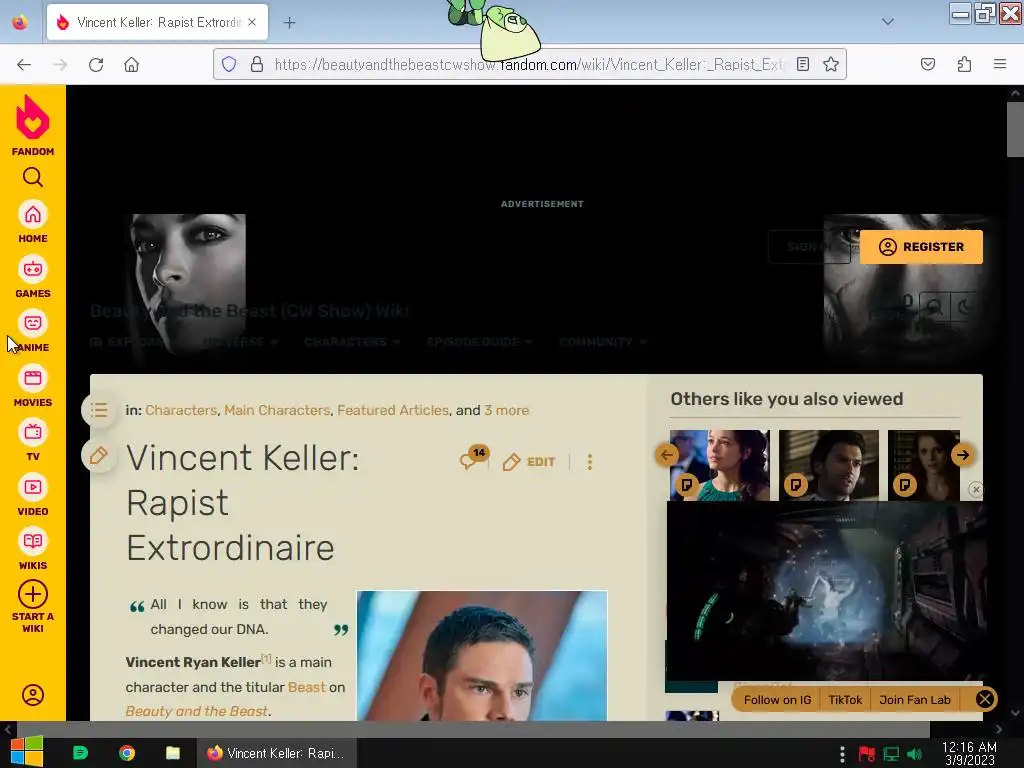Open Firefox hamburger menu
Viewport: 1024px width, 768px height.
[1000, 64]
